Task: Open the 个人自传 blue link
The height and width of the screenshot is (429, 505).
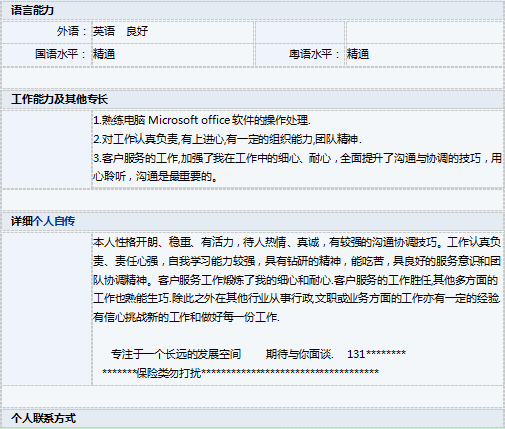Action: tap(54, 221)
